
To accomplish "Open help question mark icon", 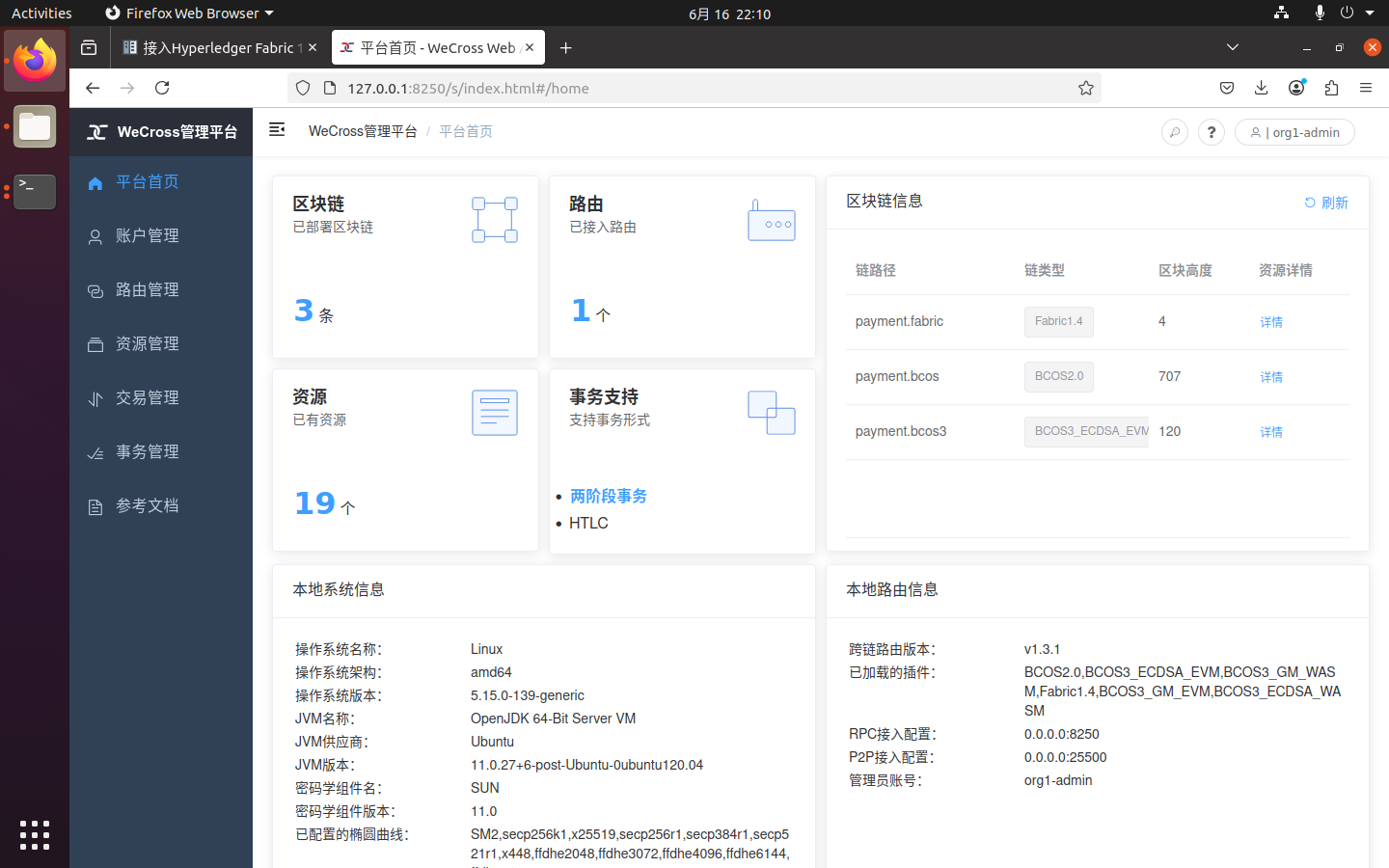I will coord(1212,132).
